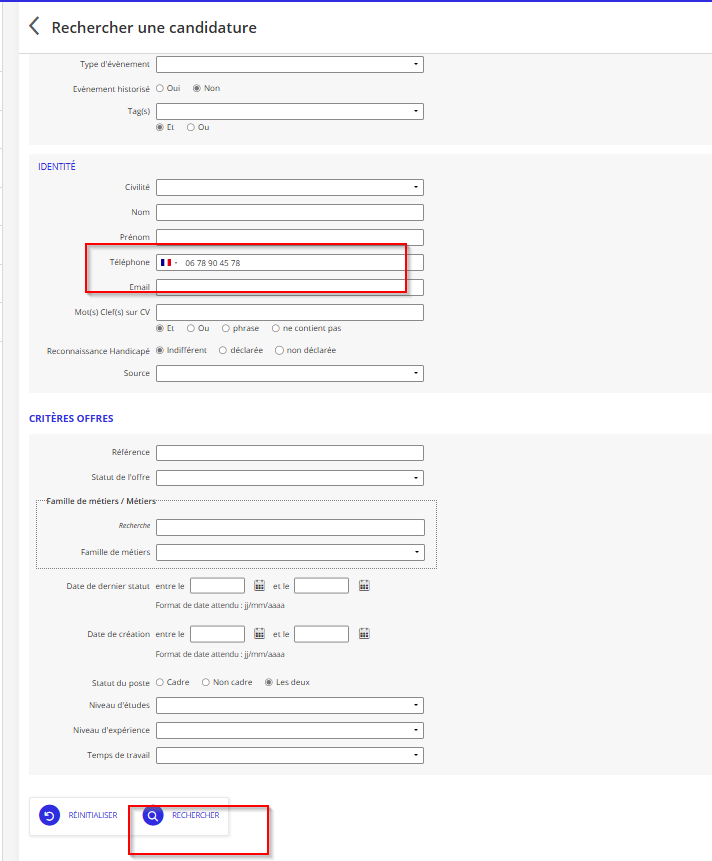Expand the Statut de l'offre dropdown
Viewport: 712px width, 861px height.
click(x=289, y=478)
